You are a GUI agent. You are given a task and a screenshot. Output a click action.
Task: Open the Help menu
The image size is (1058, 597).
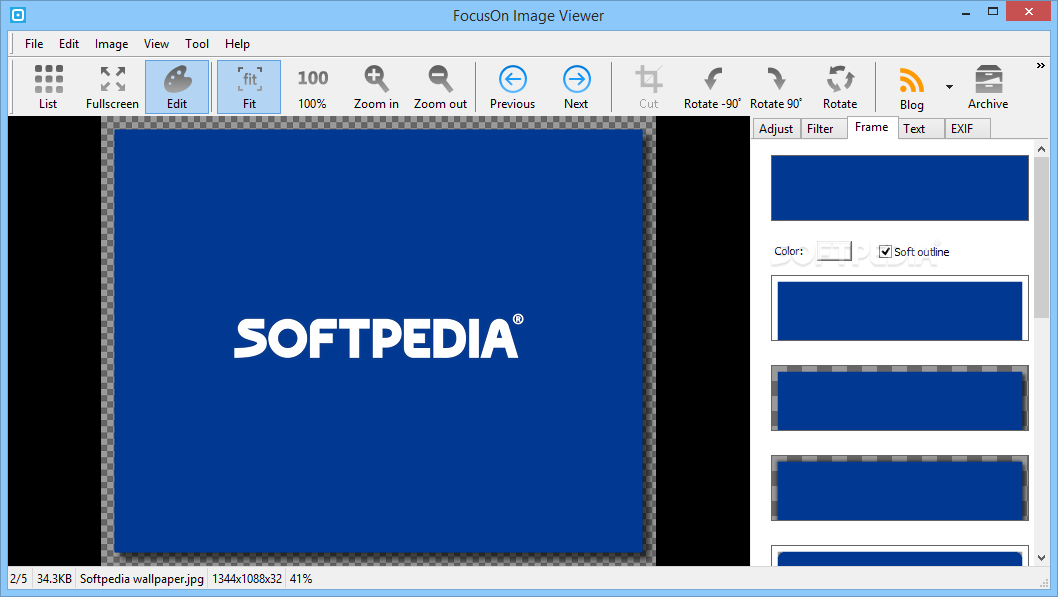[x=238, y=44]
